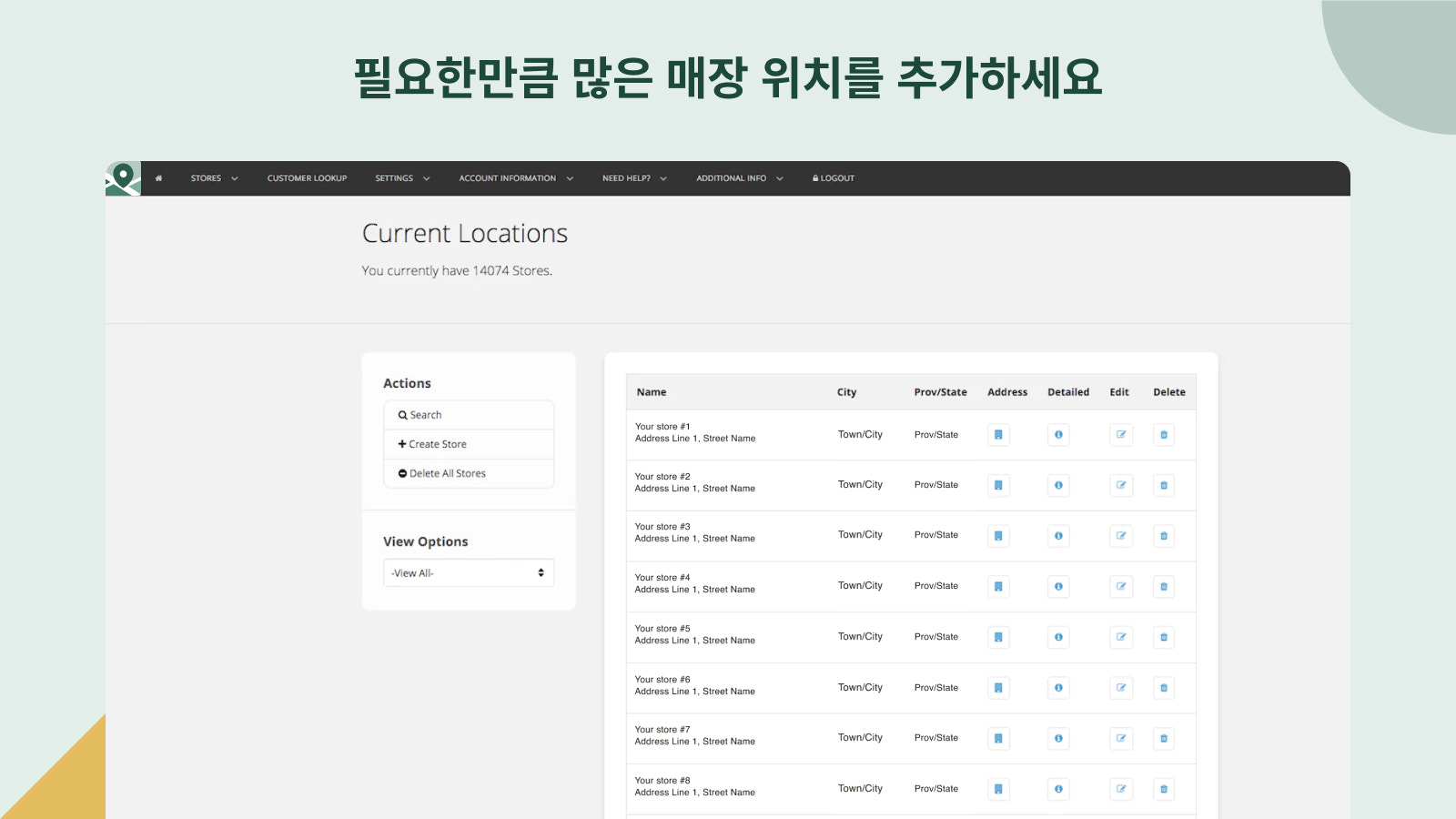Delete Your store #4
1456x819 pixels.
(x=1164, y=587)
